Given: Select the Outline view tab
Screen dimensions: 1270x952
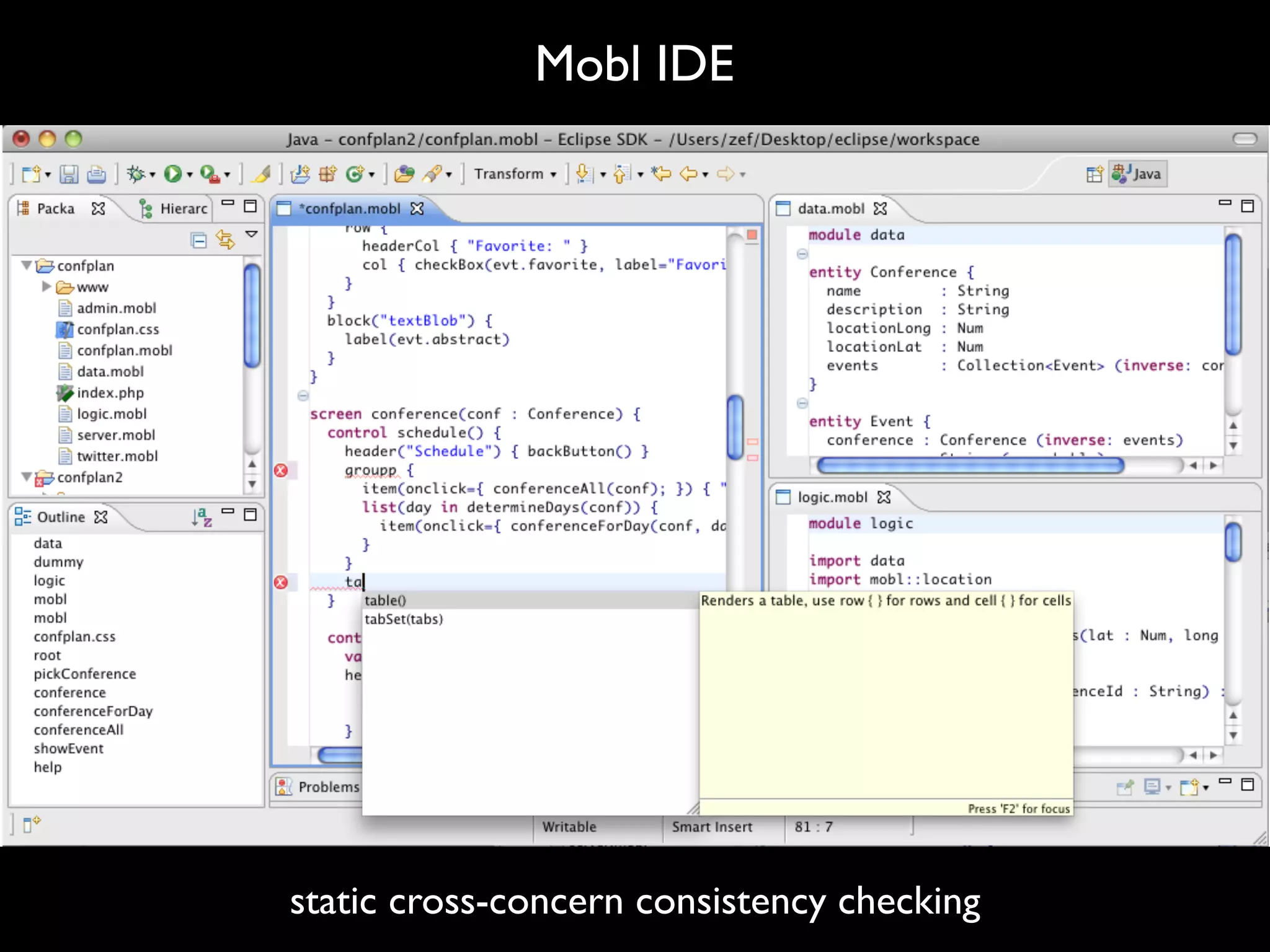Looking at the screenshot, I should tap(61, 517).
